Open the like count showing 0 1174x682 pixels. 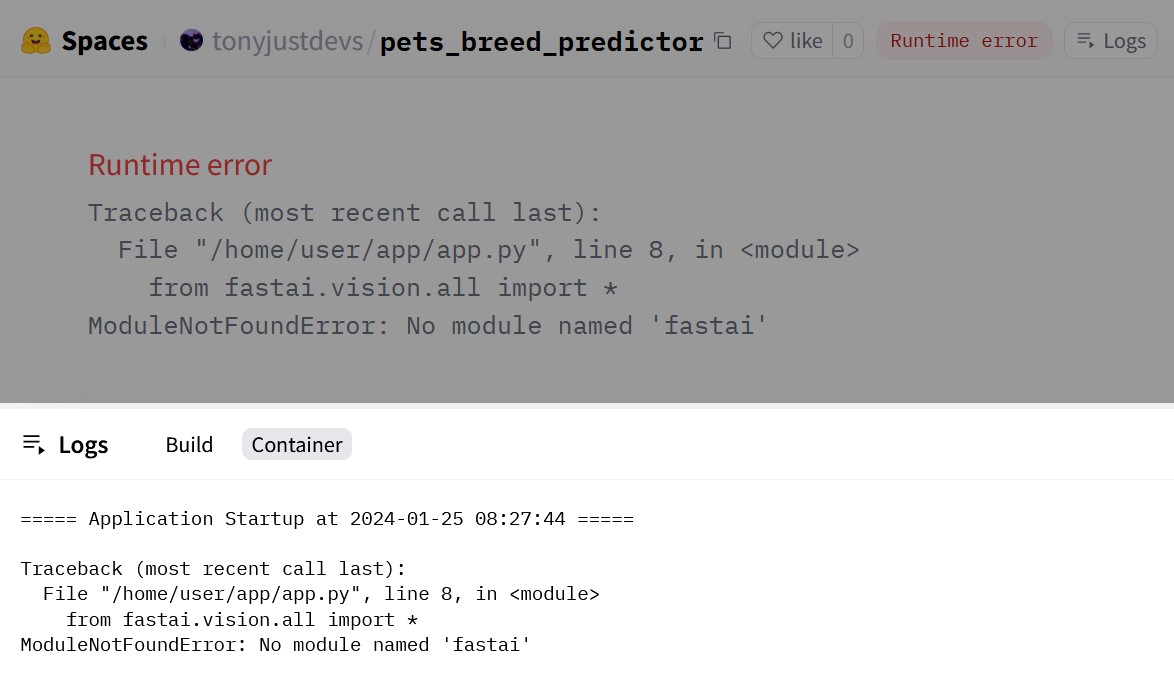848,40
